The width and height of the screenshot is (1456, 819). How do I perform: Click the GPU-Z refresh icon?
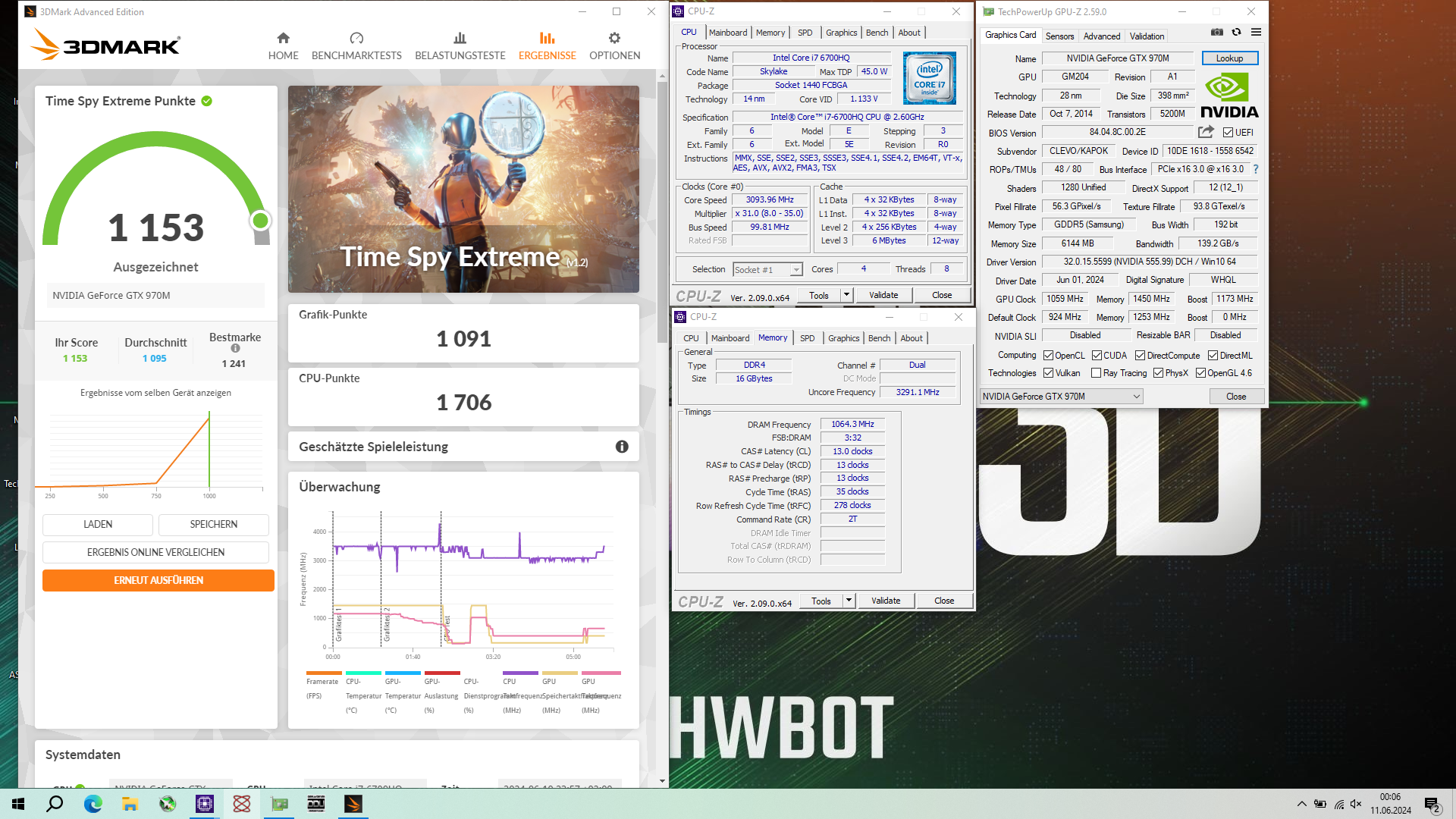click(x=1236, y=33)
